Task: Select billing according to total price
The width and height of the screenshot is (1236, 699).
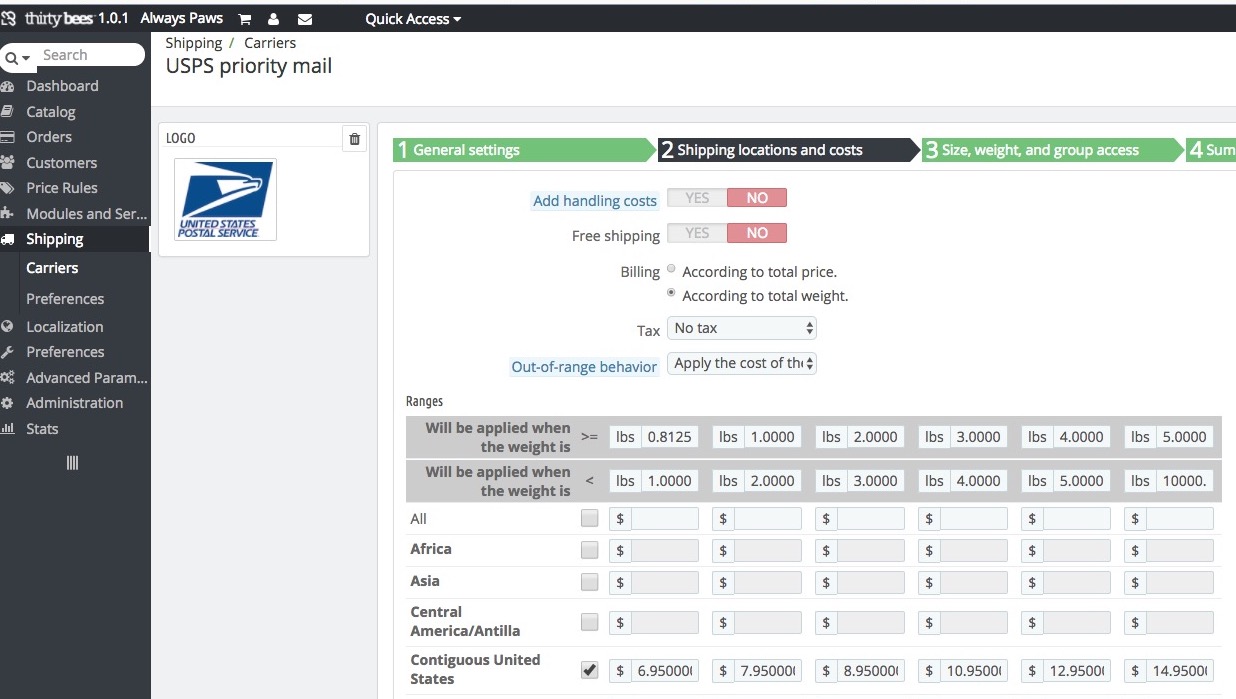Action: pos(671,270)
